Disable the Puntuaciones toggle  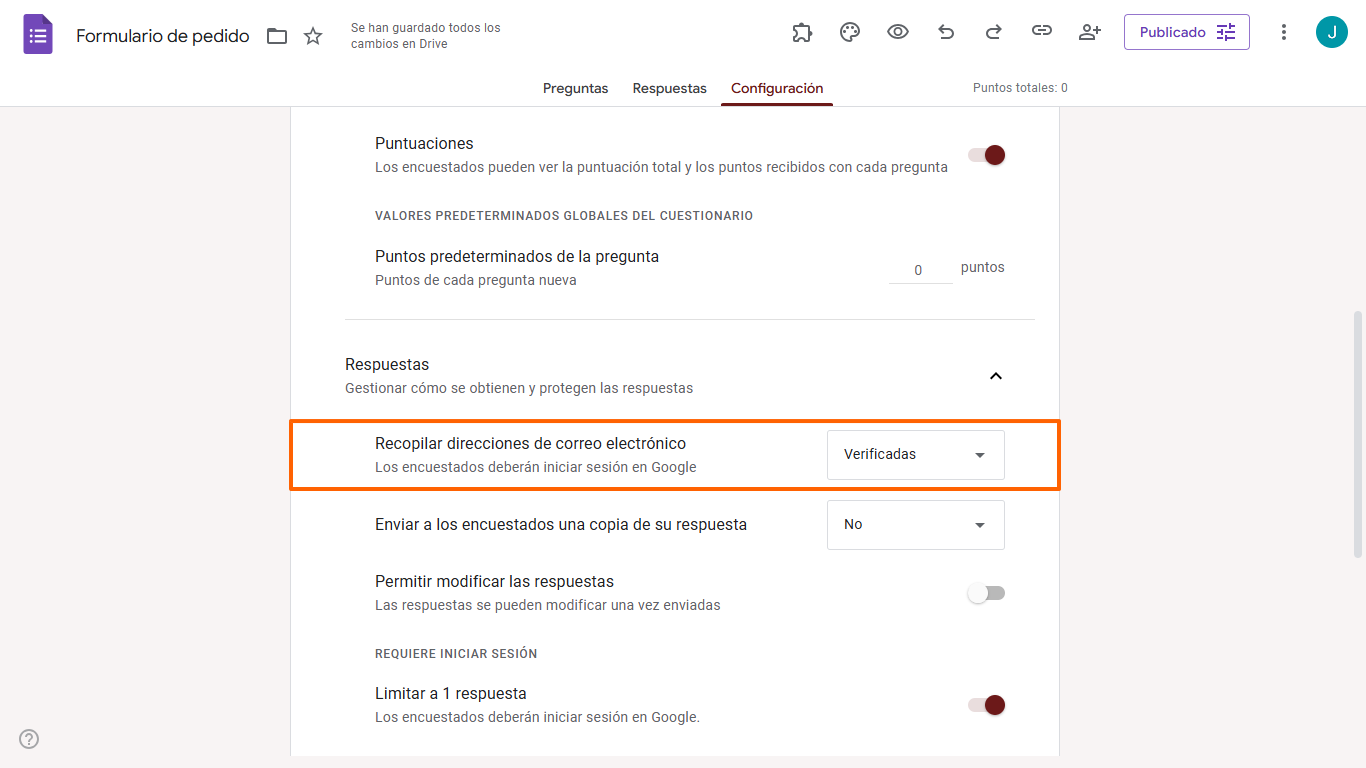click(986, 155)
